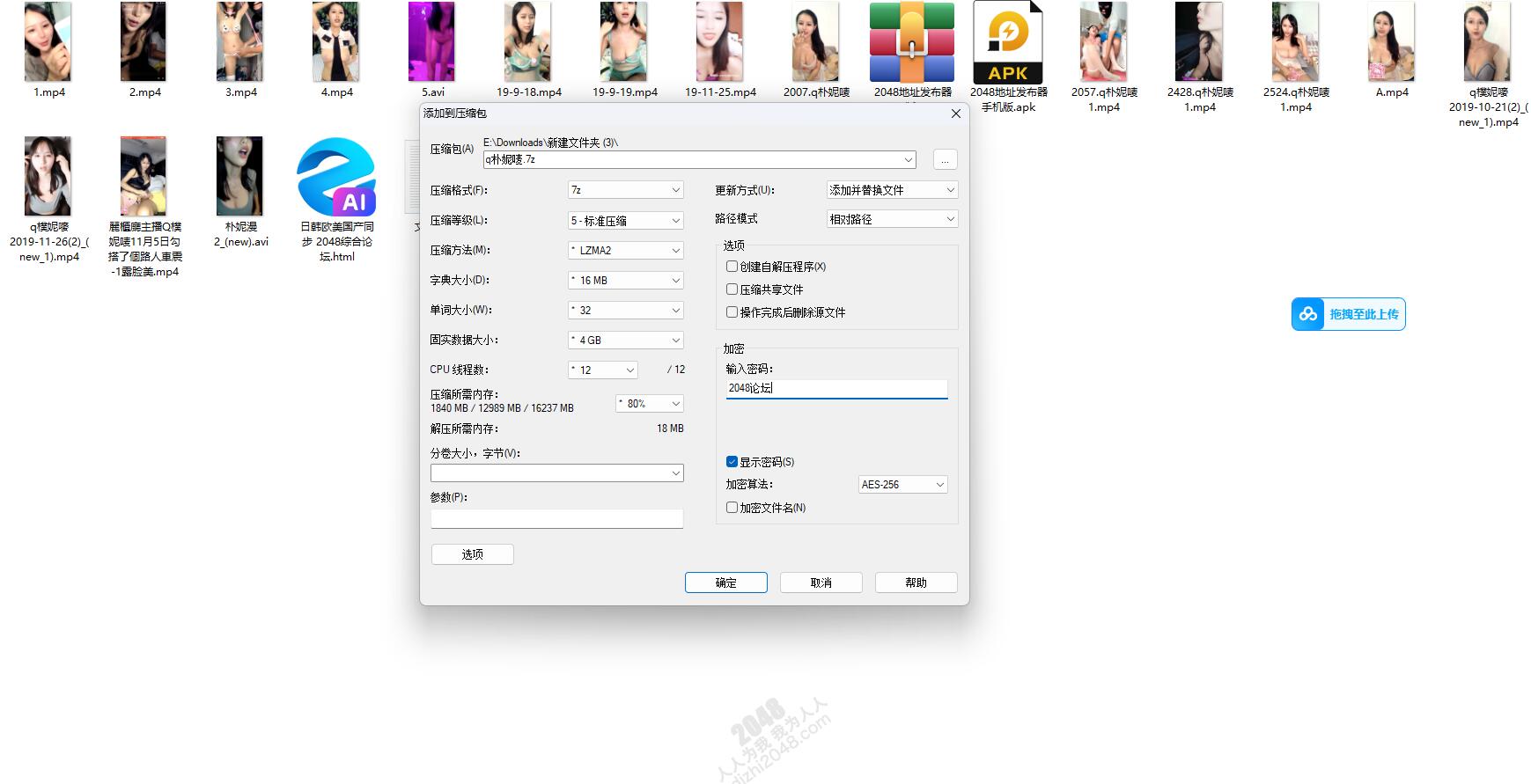Open the 2048综合论坛.html file icon

[x=336, y=177]
